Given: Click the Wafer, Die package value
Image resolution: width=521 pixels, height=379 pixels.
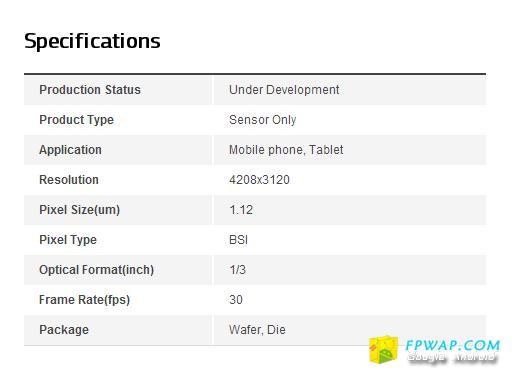Looking at the screenshot, I should click(x=257, y=330).
